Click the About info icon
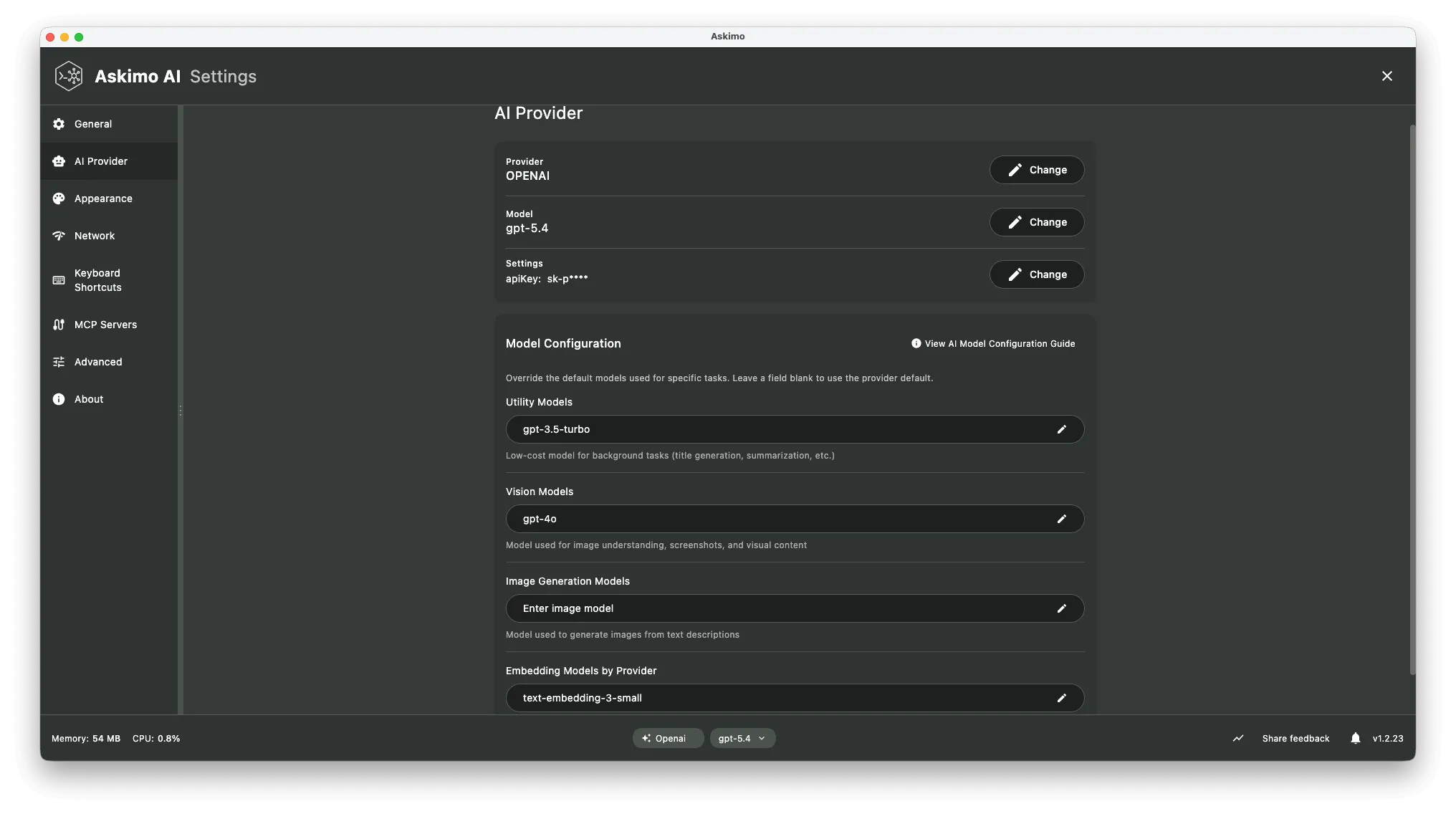The width and height of the screenshot is (1456, 814). tap(59, 399)
